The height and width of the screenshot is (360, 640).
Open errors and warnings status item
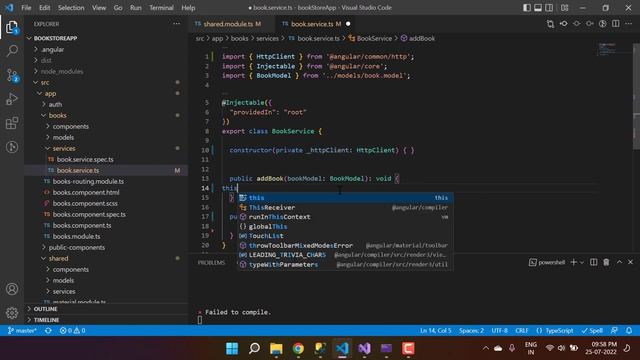click(73, 331)
